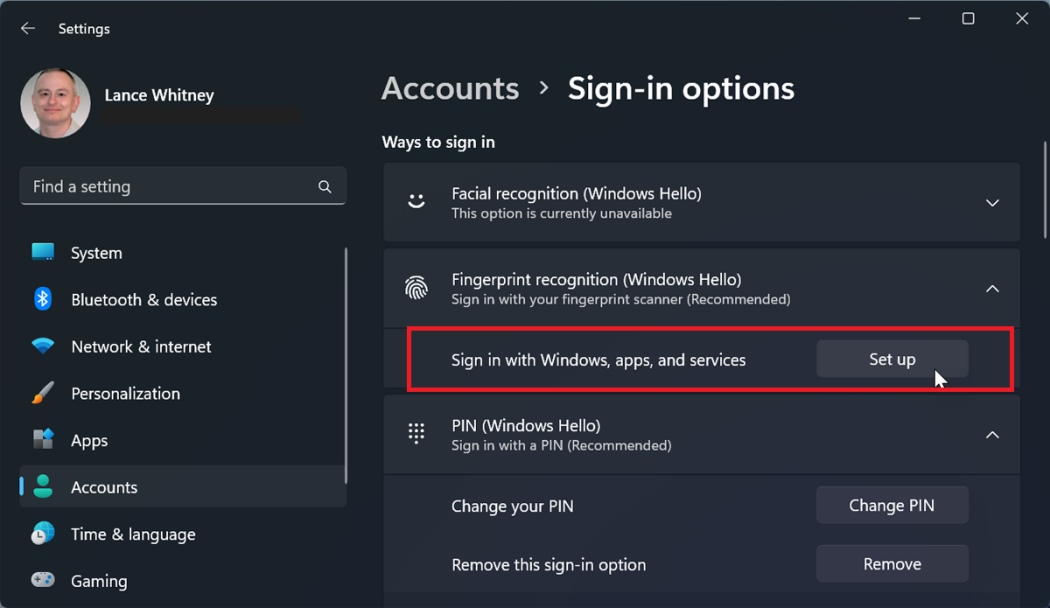1050x608 pixels.
Task: Open the Accounts category in sidebar
Action: click(x=104, y=487)
